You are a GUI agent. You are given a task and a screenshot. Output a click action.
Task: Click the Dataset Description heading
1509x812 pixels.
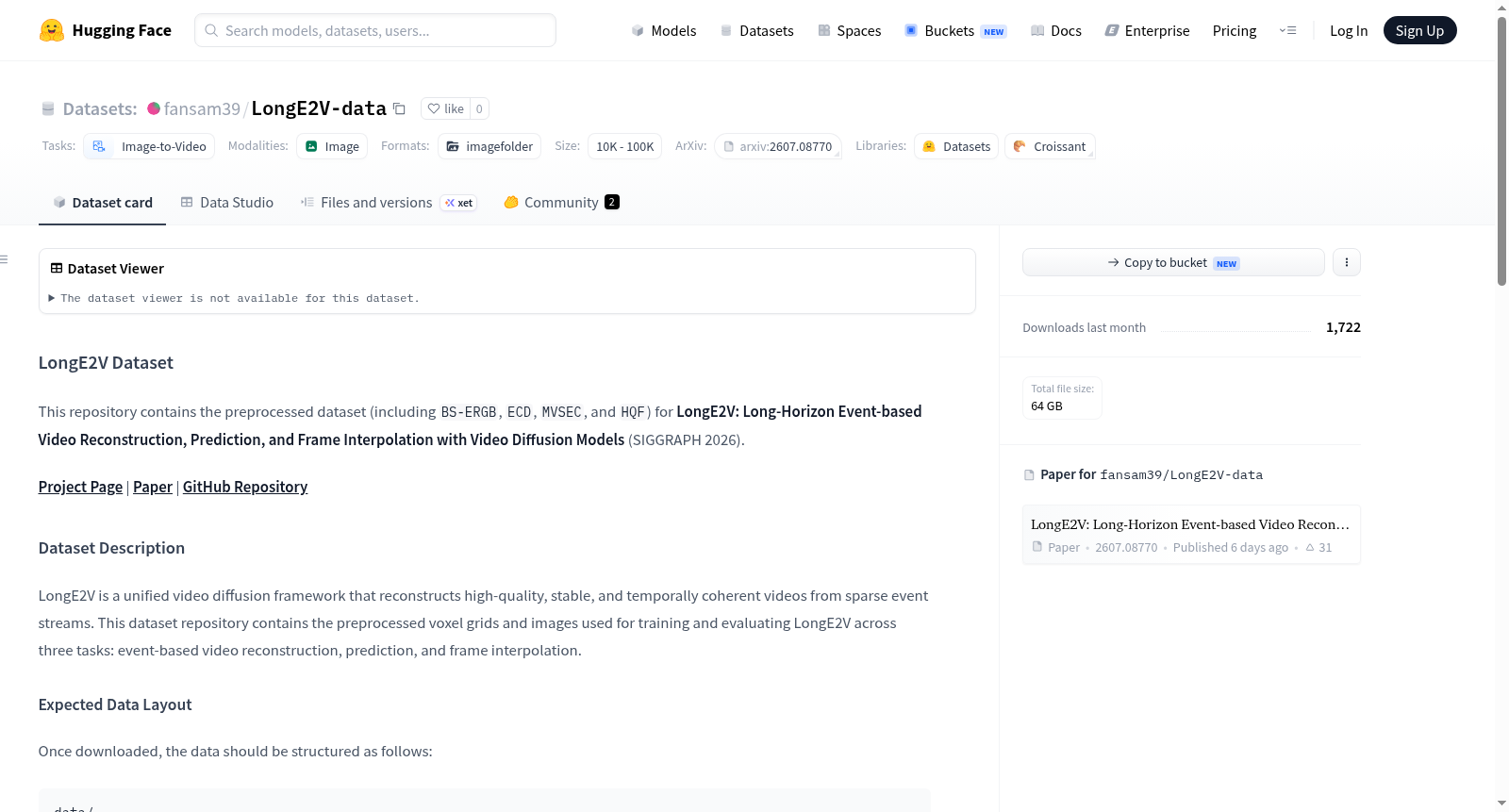pos(111,548)
